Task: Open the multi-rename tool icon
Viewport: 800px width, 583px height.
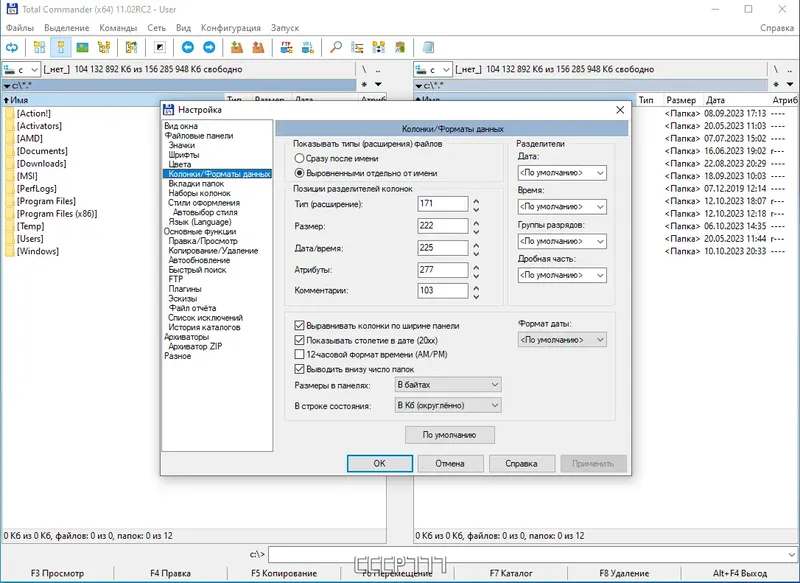Action: pos(357,48)
